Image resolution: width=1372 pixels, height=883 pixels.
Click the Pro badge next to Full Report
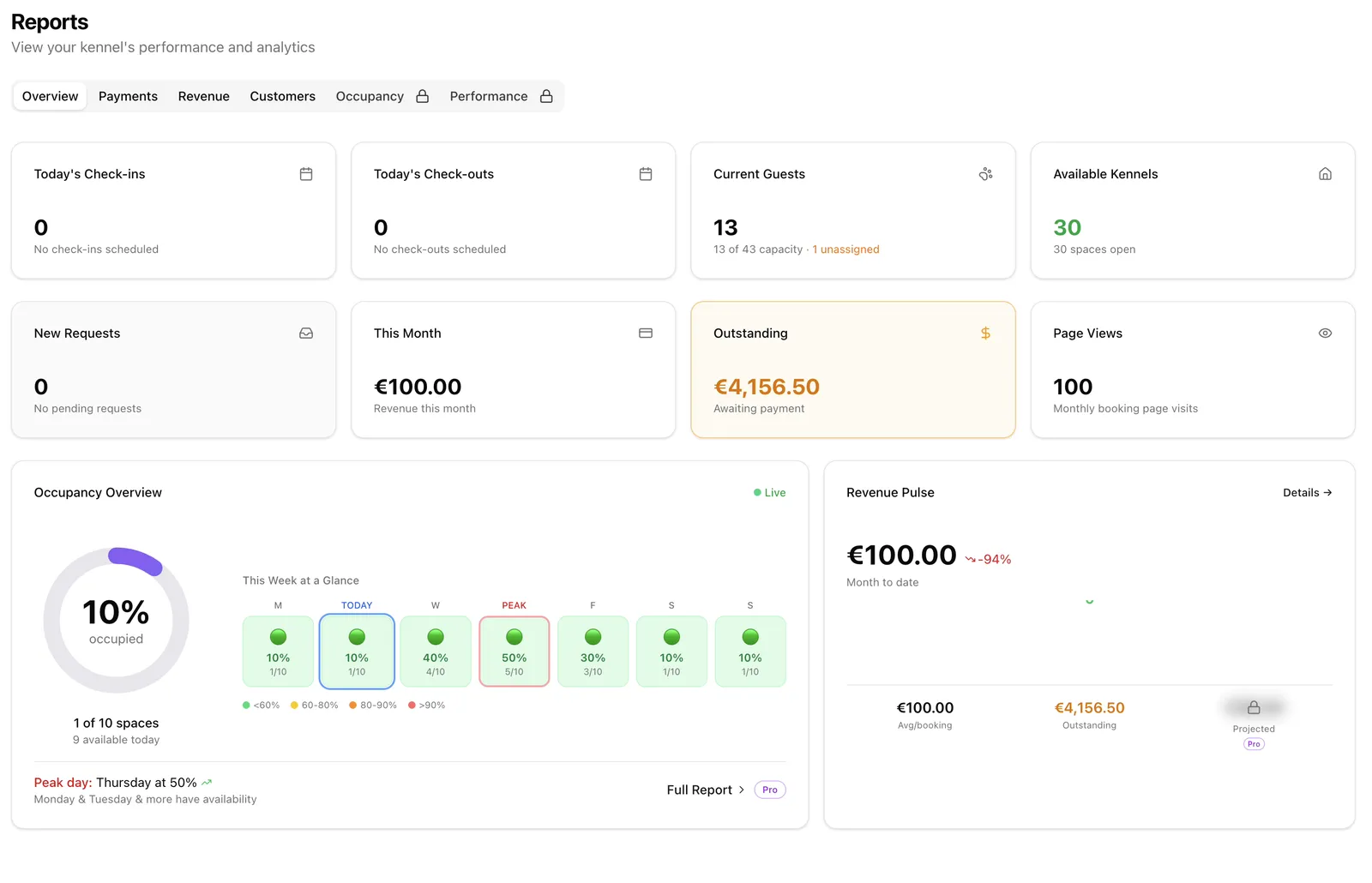click(769, 790)
